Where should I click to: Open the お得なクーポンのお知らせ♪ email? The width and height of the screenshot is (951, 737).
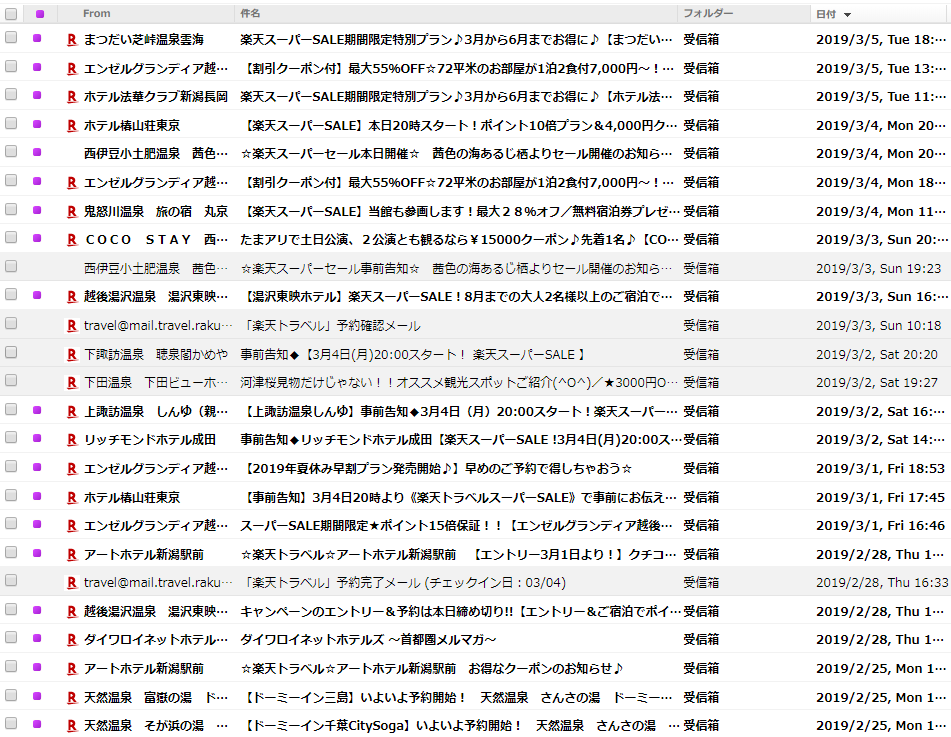pyautogui.click(x=431, y=668)
